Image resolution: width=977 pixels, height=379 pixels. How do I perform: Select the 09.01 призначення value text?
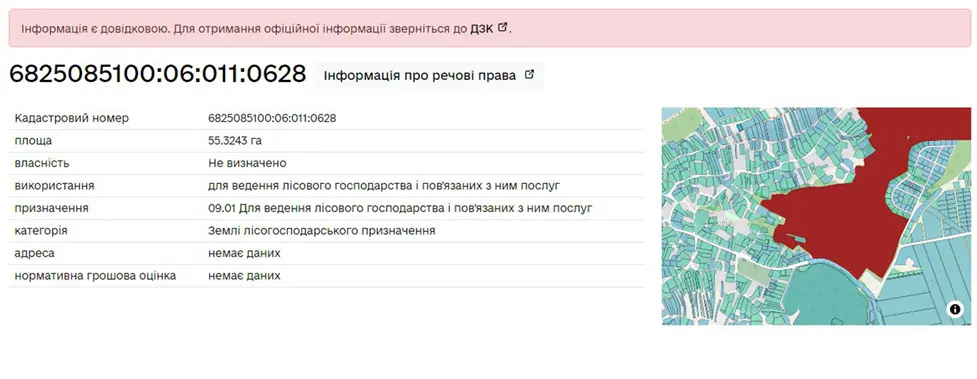coord(400,208)
